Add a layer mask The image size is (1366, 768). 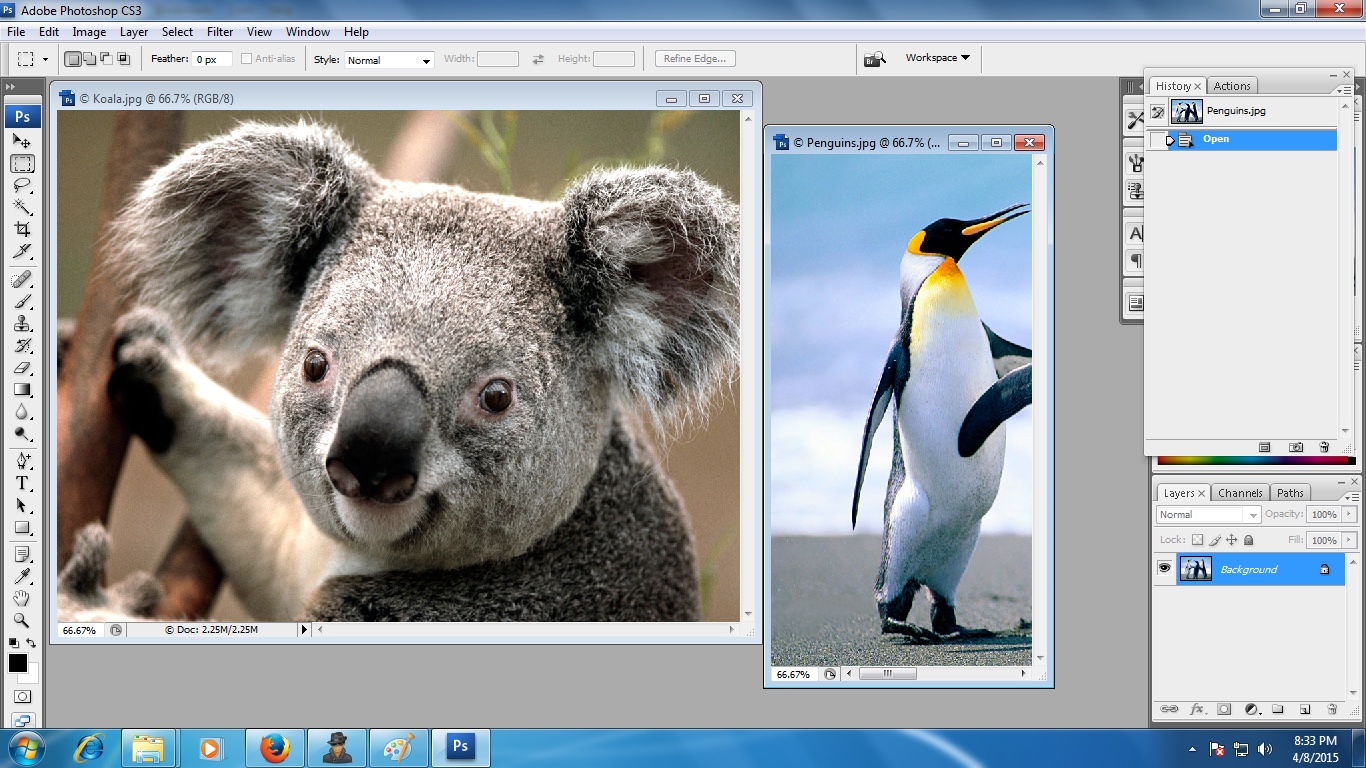(1224, 709)
